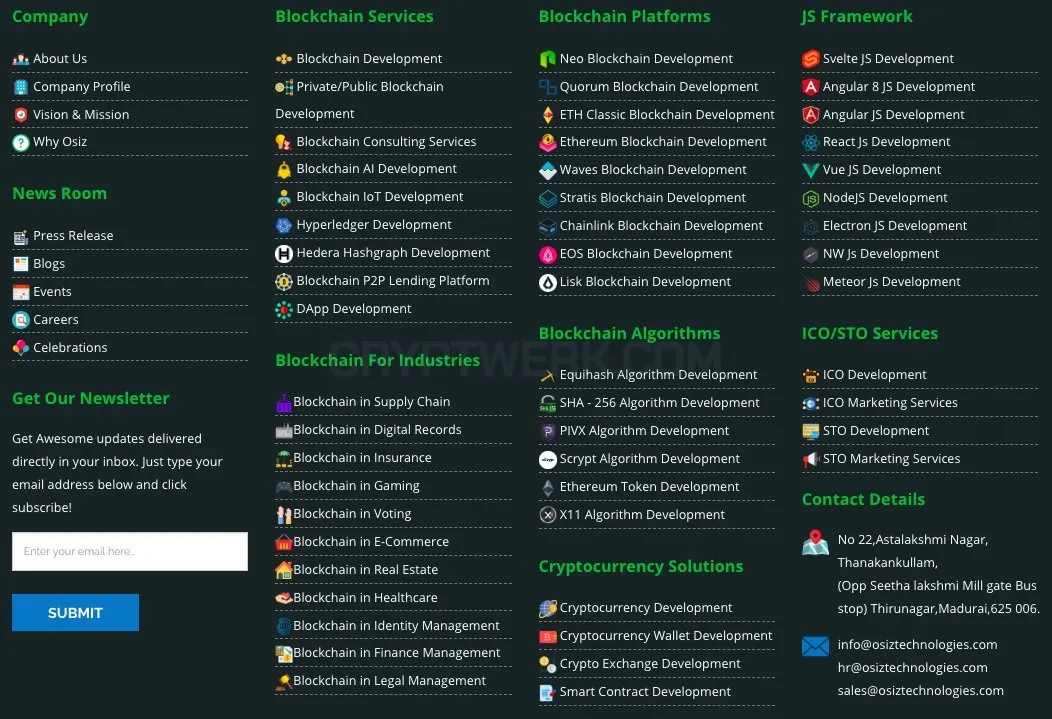Open Blockchain in Voting link
This screenshot has width=1052, height=719.
coord(352,514)
